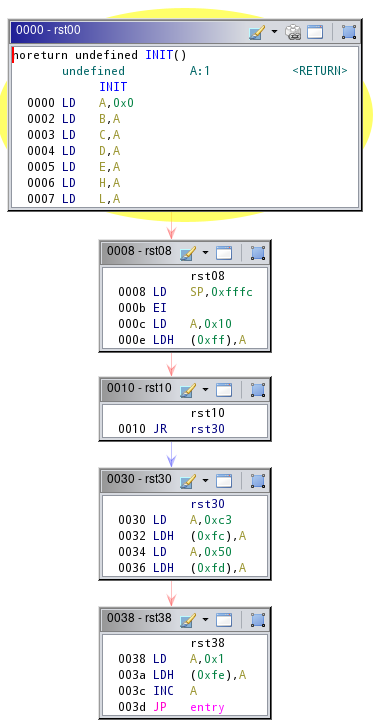Set background color for rst10 block
375x726 pixels.
point(188,390)
